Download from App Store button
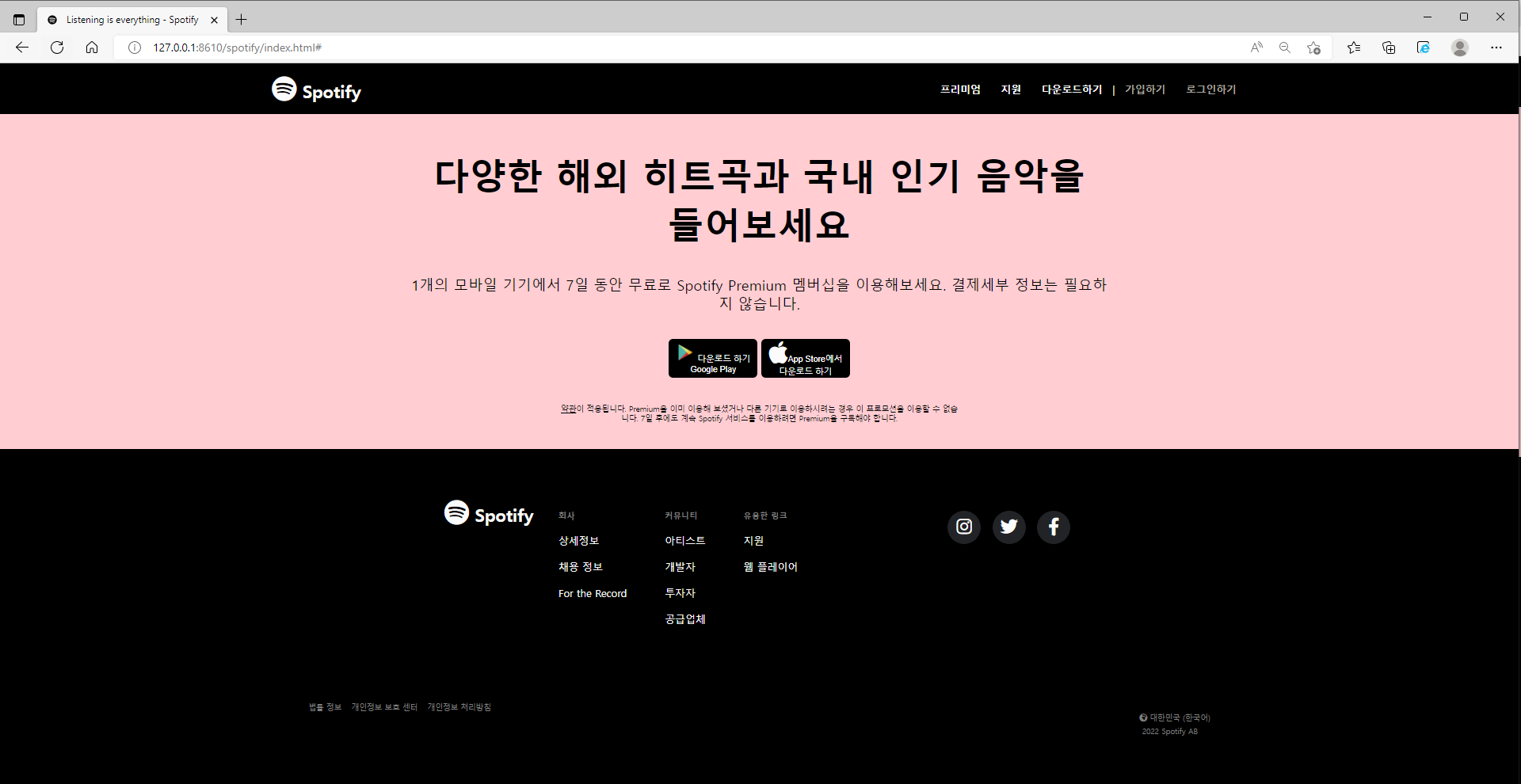The image size is (1521, 784). [806, 359]
